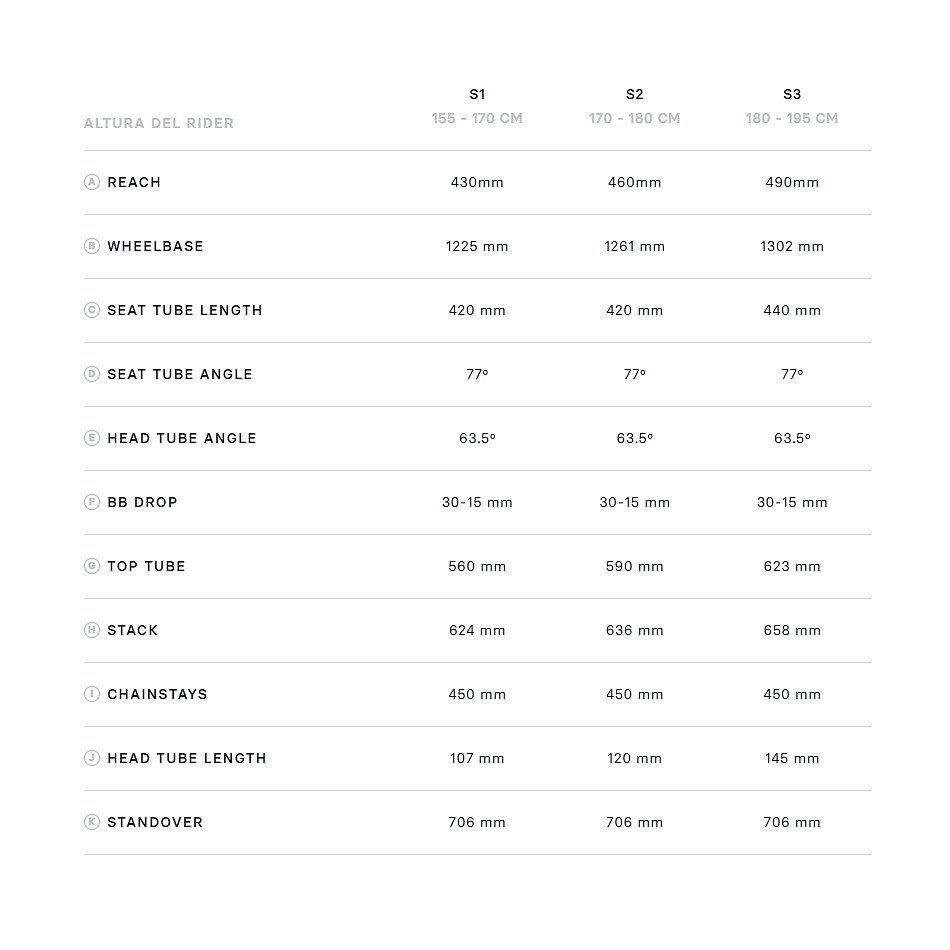Select the S1 size column header
The width and height of the screenshot is (950, 950).
[477, 94]
